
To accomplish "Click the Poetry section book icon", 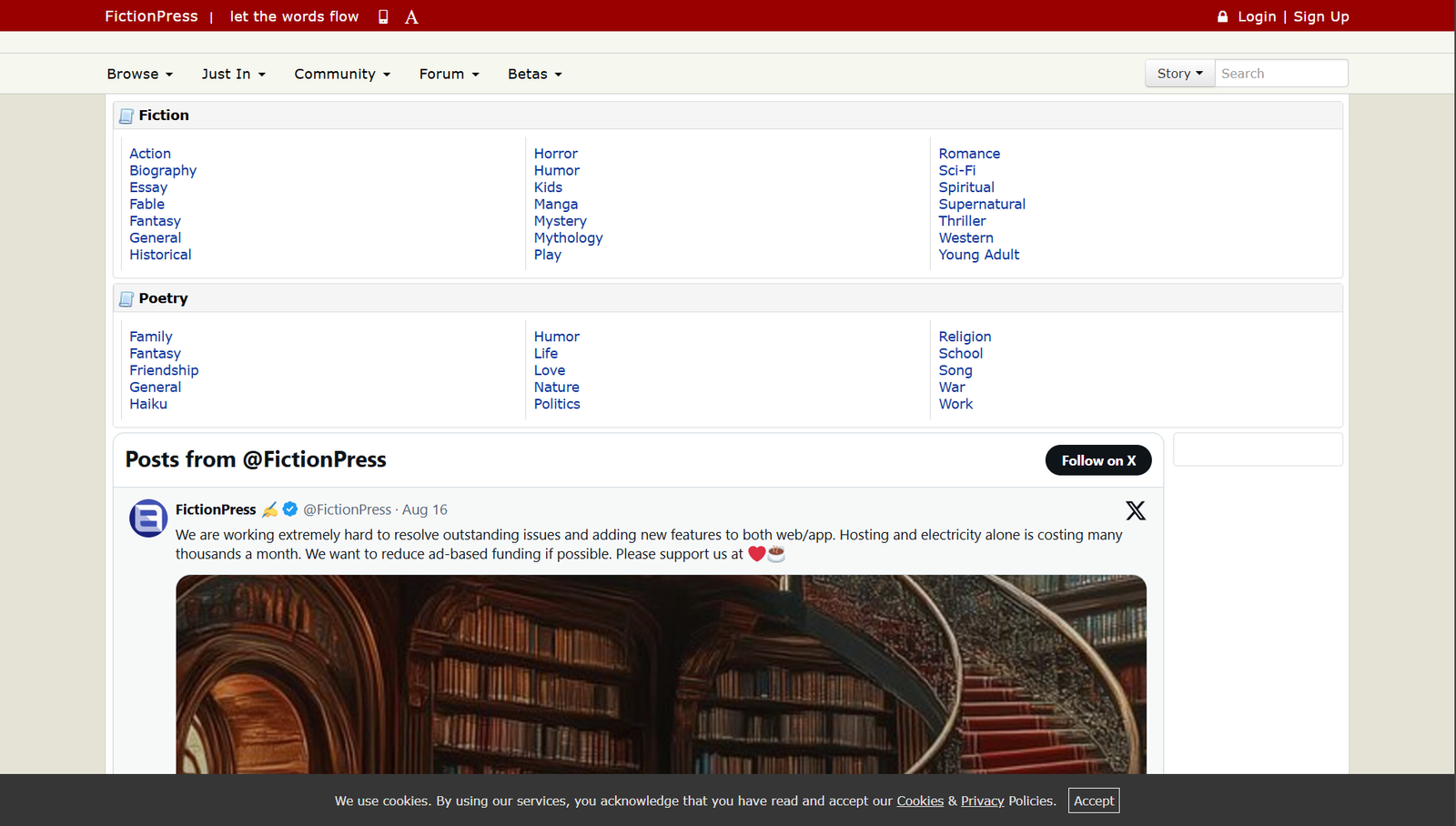I will point(126,299).
